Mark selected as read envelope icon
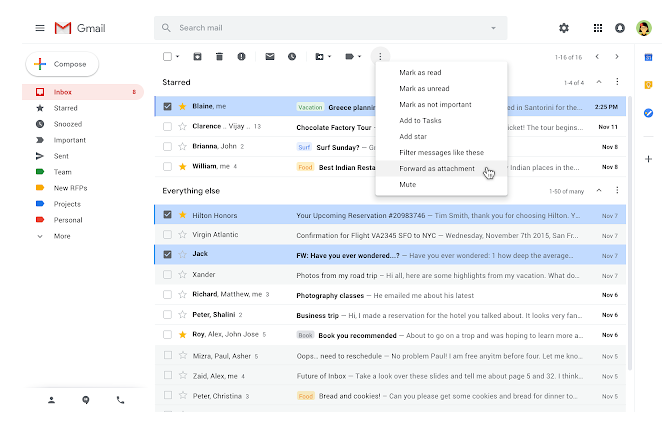 270,57
